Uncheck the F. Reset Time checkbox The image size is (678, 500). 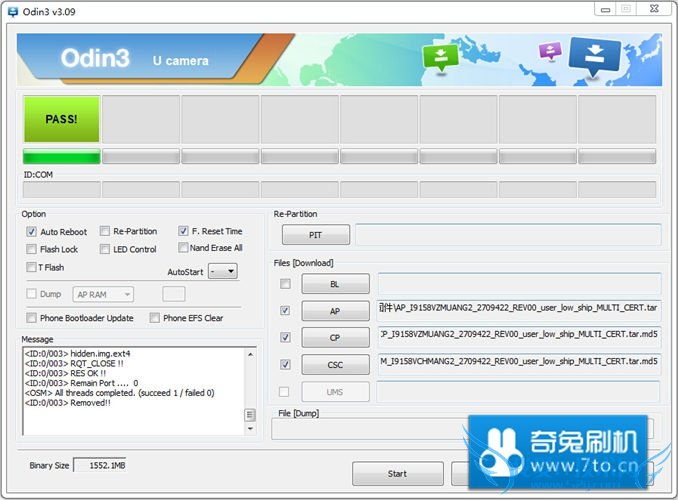coord(183,231)
